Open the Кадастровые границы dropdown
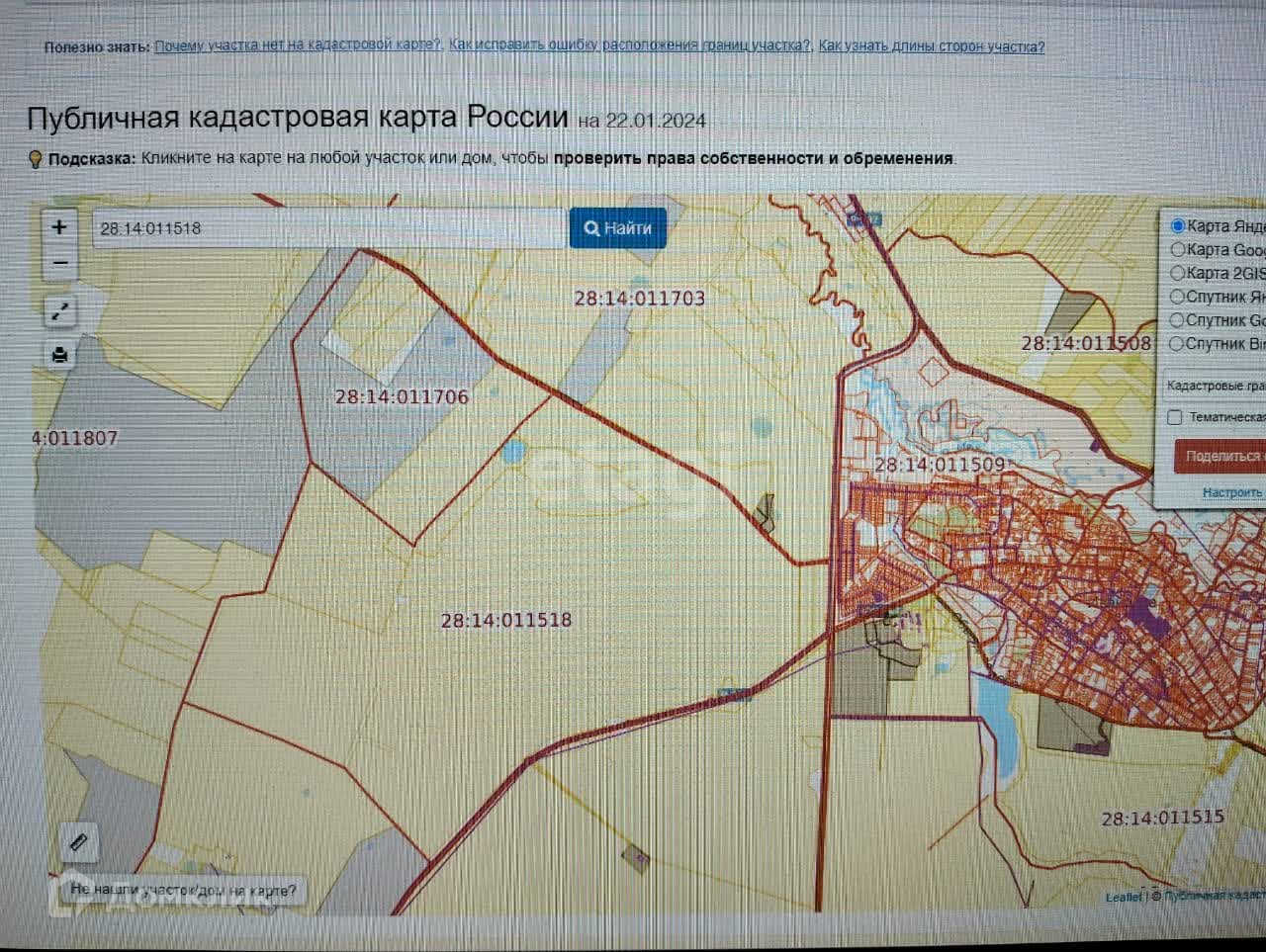Screen dimensions: 1266x952 tap(1214, 386)
